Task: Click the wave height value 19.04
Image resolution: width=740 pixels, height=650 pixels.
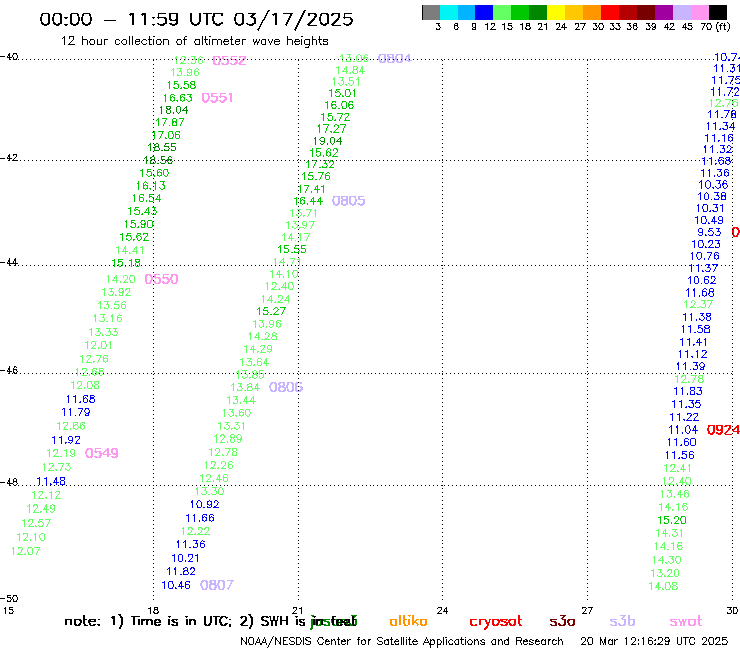Action: pyautogui.click(x=328, y=141)
